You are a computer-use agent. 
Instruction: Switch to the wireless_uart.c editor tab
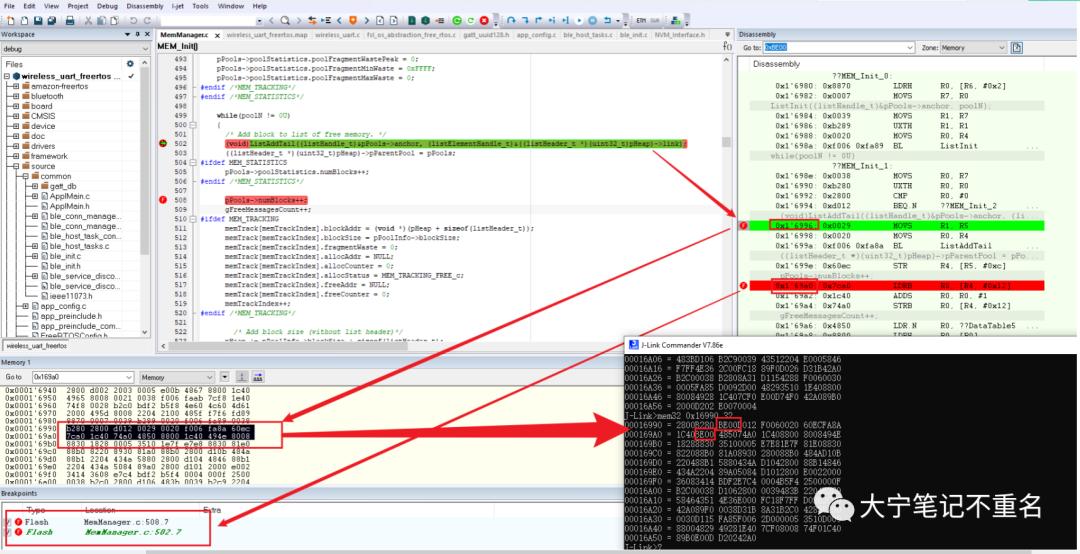coord(338,34)
